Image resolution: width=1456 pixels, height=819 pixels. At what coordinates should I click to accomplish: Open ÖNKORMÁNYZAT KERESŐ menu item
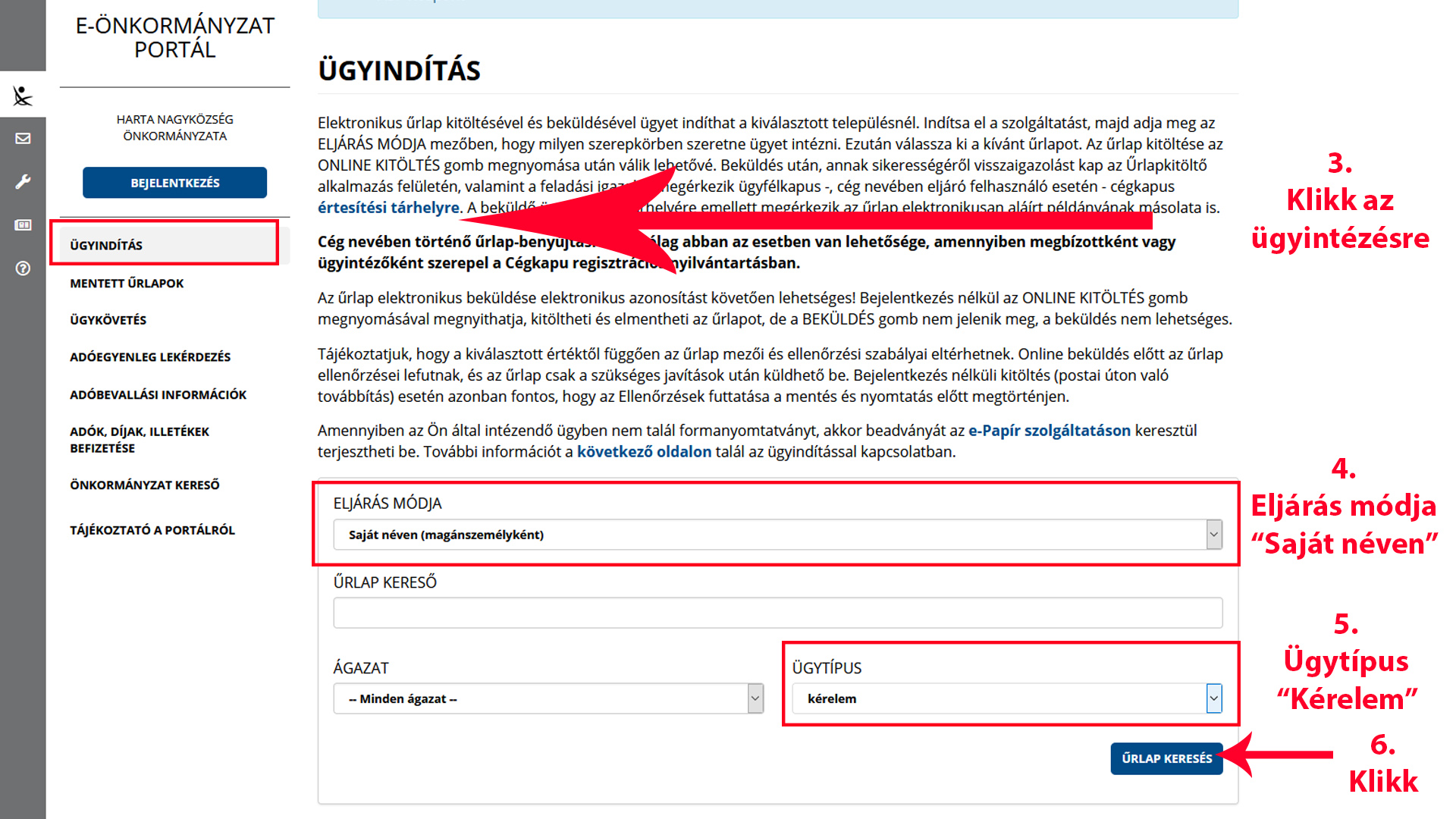(x=145, y=485)
